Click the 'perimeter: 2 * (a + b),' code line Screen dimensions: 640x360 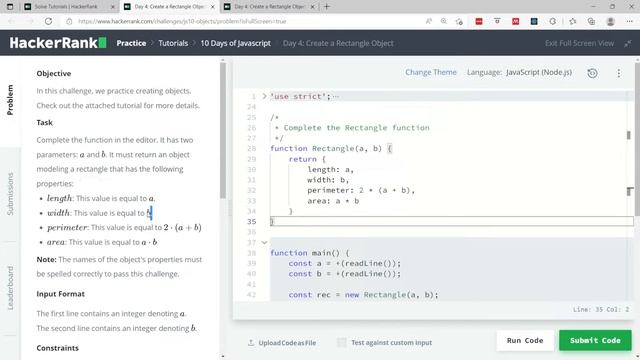coord(361,190)
